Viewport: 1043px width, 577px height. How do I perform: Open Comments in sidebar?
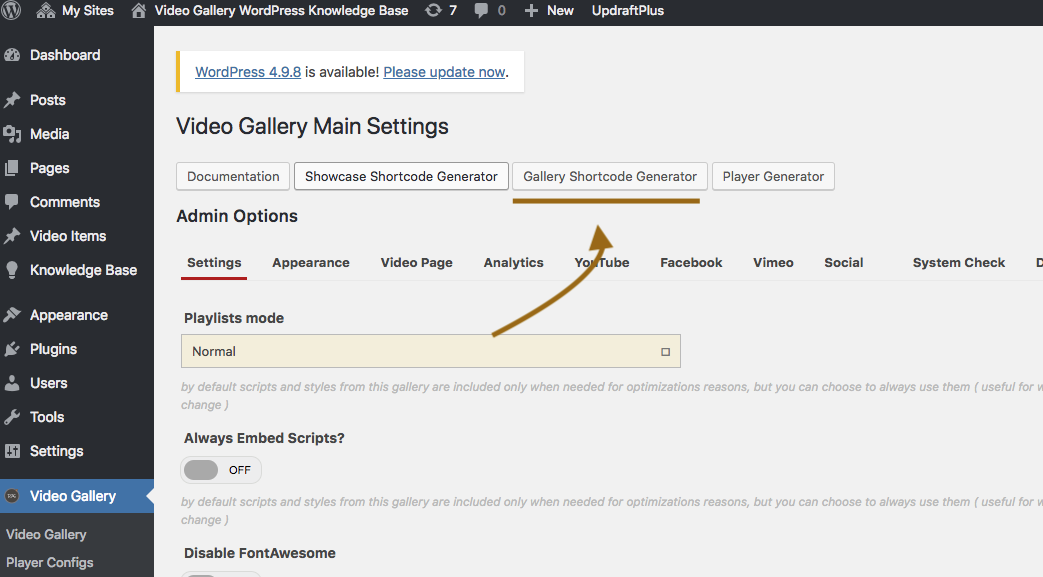(x=65, y=202)
